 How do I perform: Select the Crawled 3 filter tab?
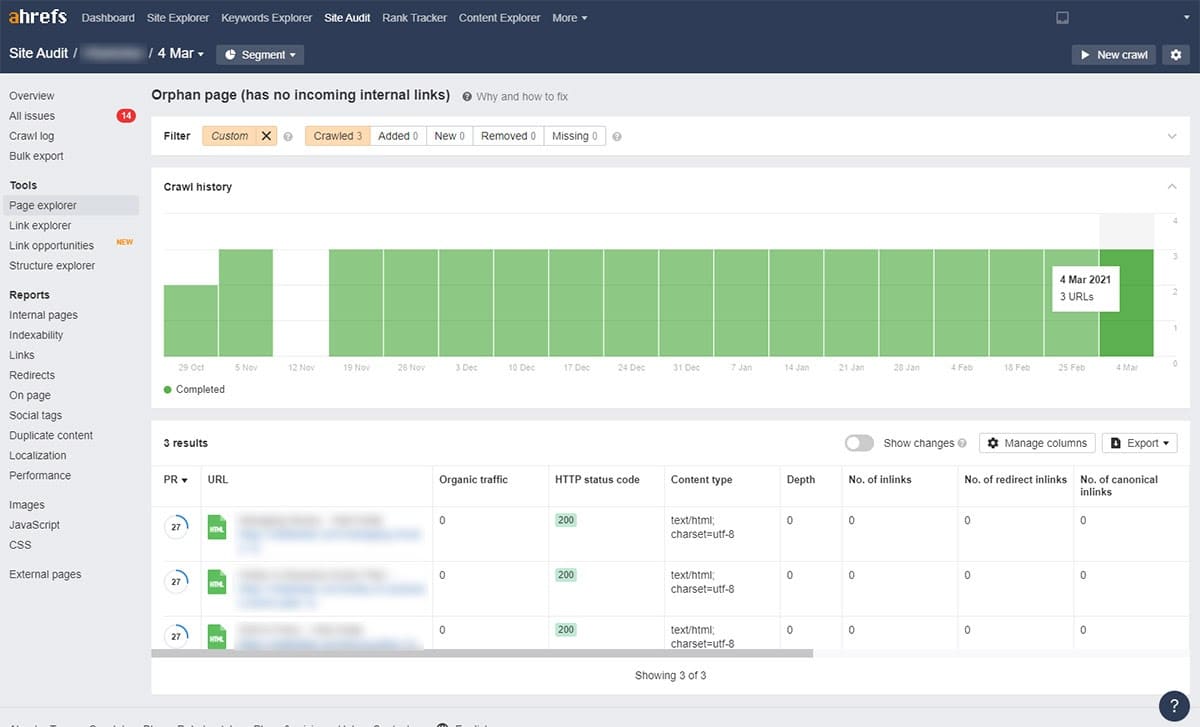tap(338, 136)
